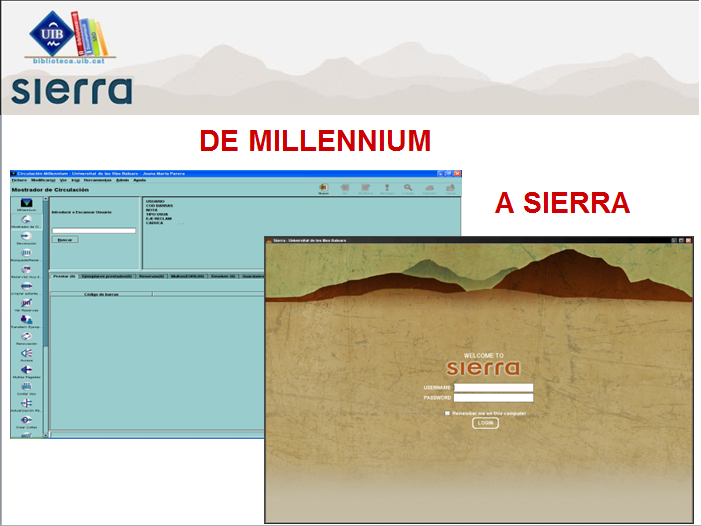
Task: Open the Limpiar estante sidebar icon
Action: click(x=26, y=287)
